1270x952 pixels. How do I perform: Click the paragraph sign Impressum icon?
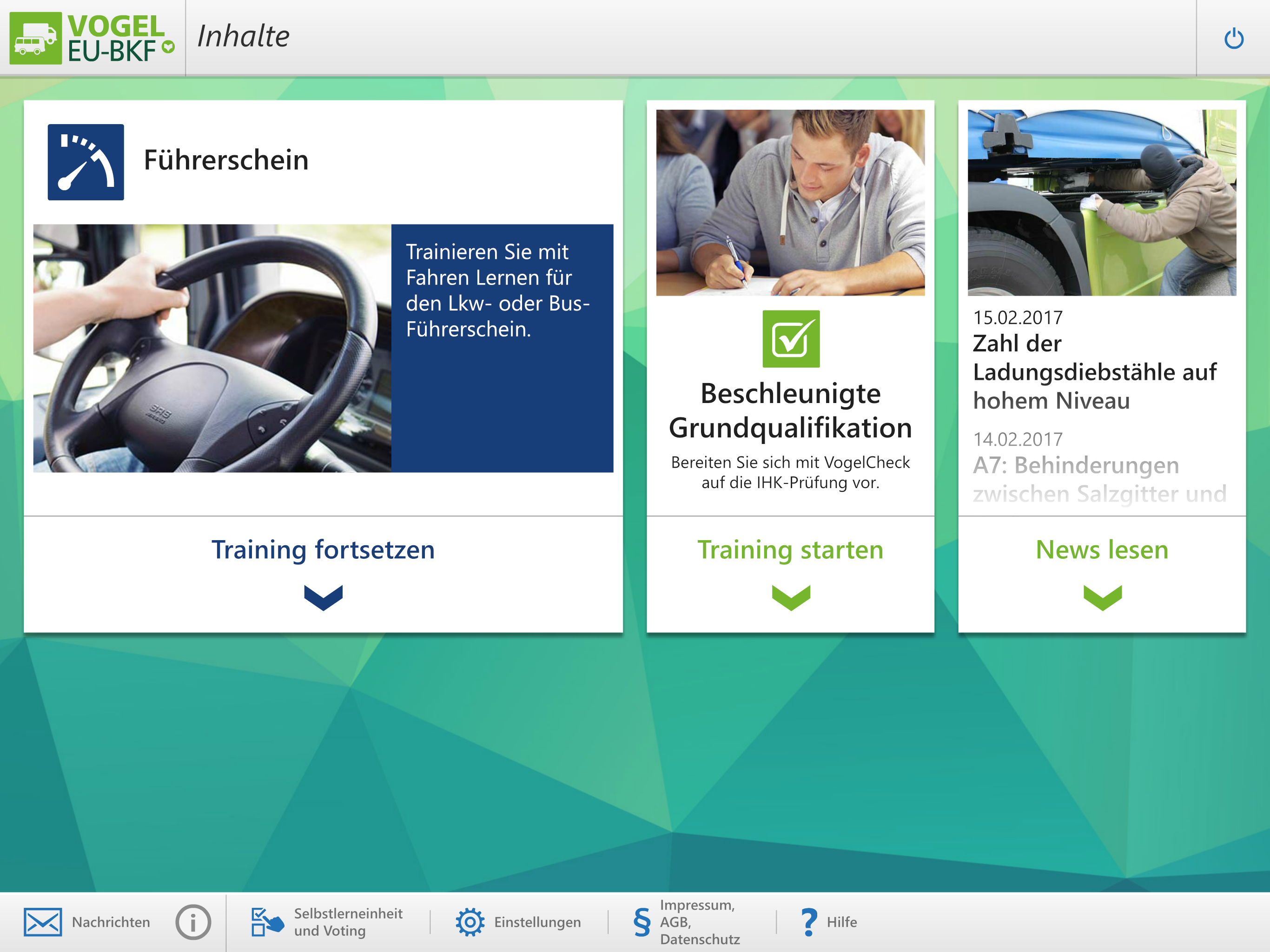[x=642, y=922]
